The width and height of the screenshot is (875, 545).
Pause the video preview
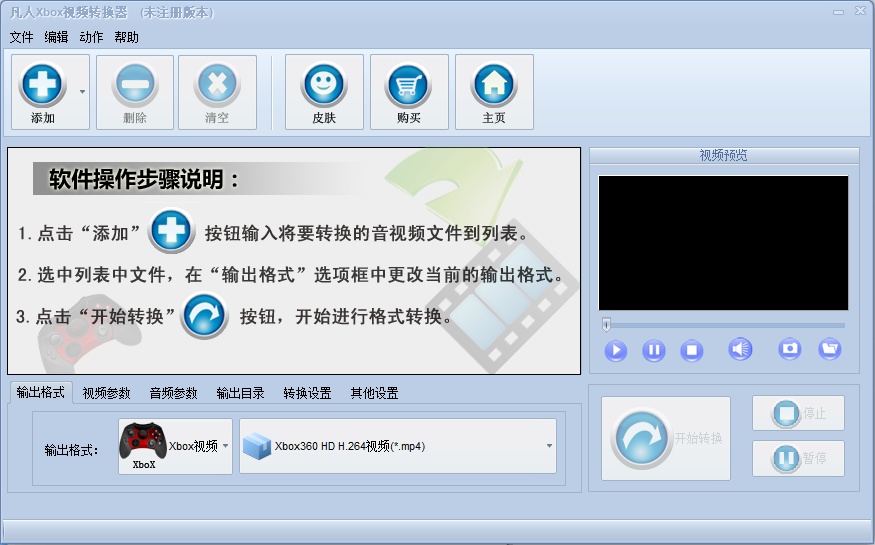click(x=653, y=350)
